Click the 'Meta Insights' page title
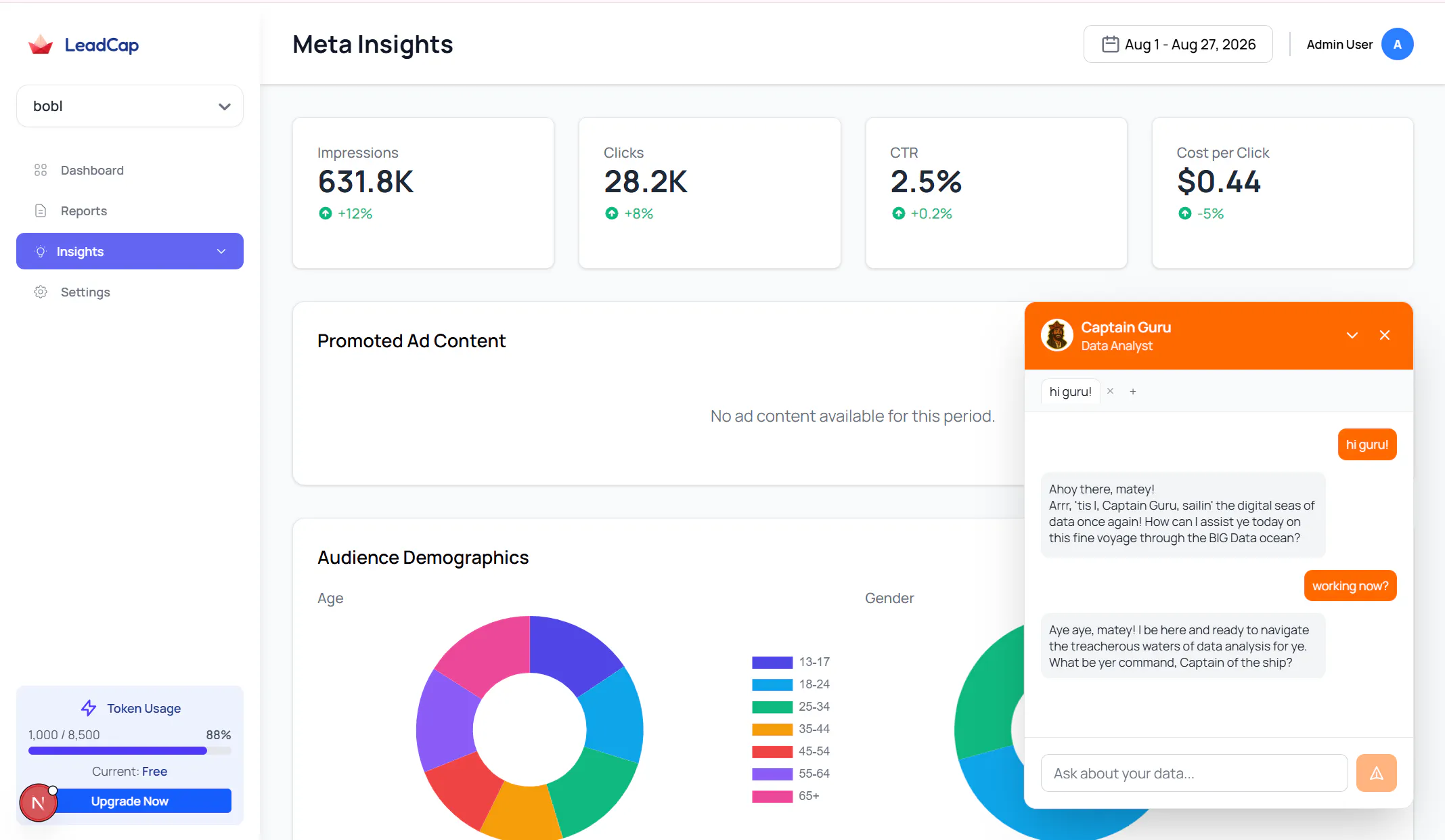1445x840 pixels. [373, 44]
